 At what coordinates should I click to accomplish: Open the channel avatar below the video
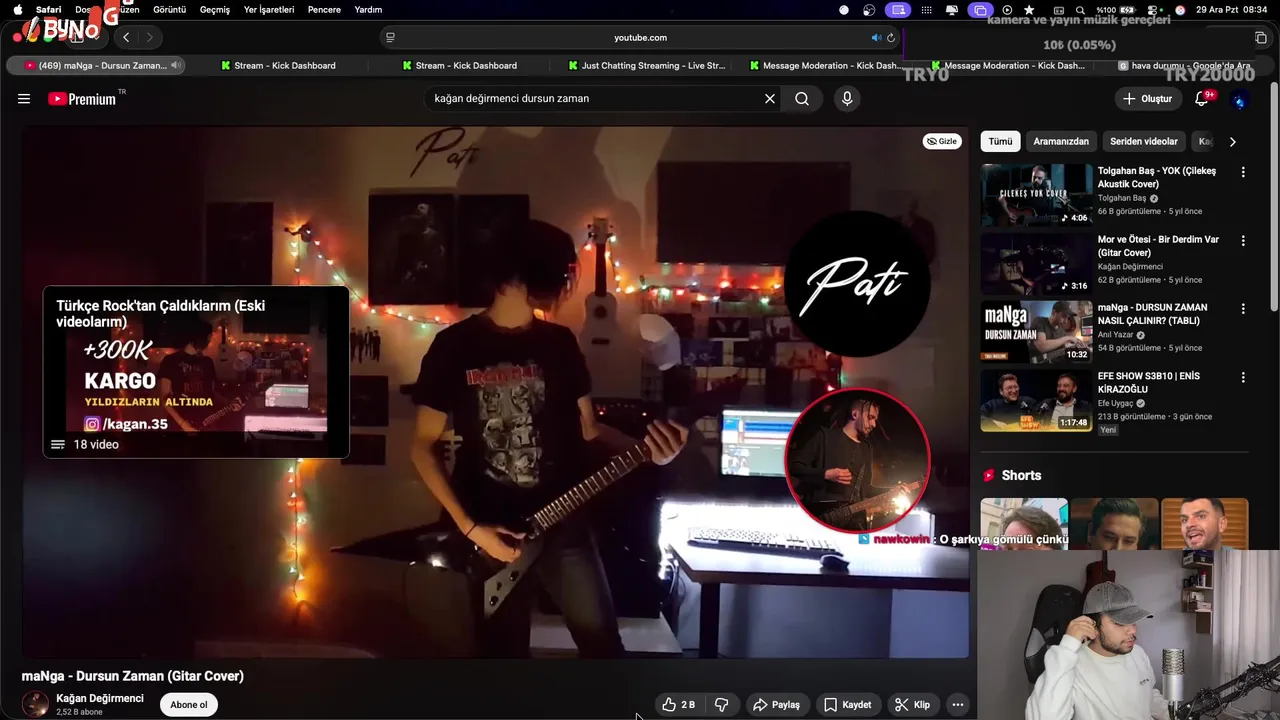[x=35, y=704]
